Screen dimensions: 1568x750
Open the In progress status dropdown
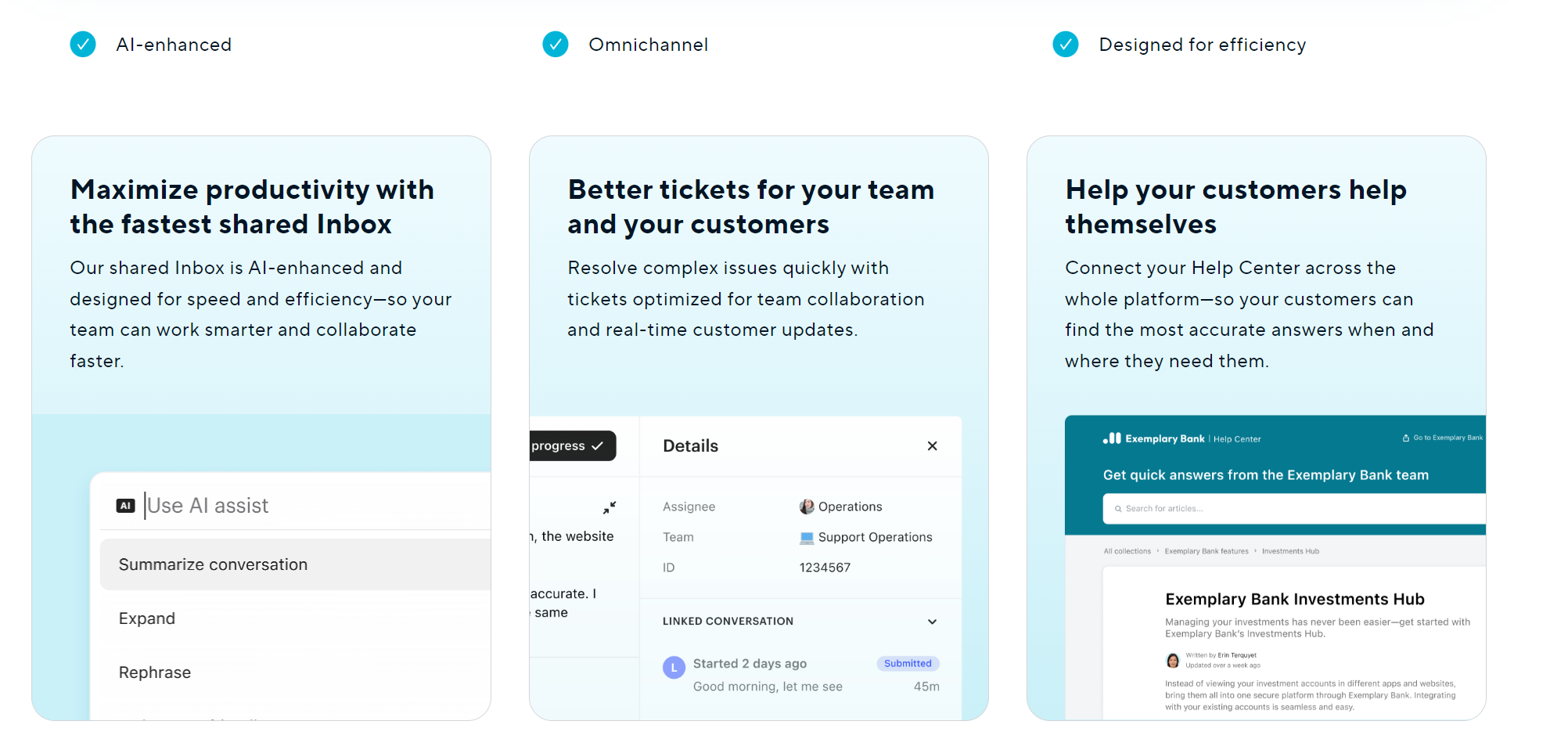pos(570,445)
